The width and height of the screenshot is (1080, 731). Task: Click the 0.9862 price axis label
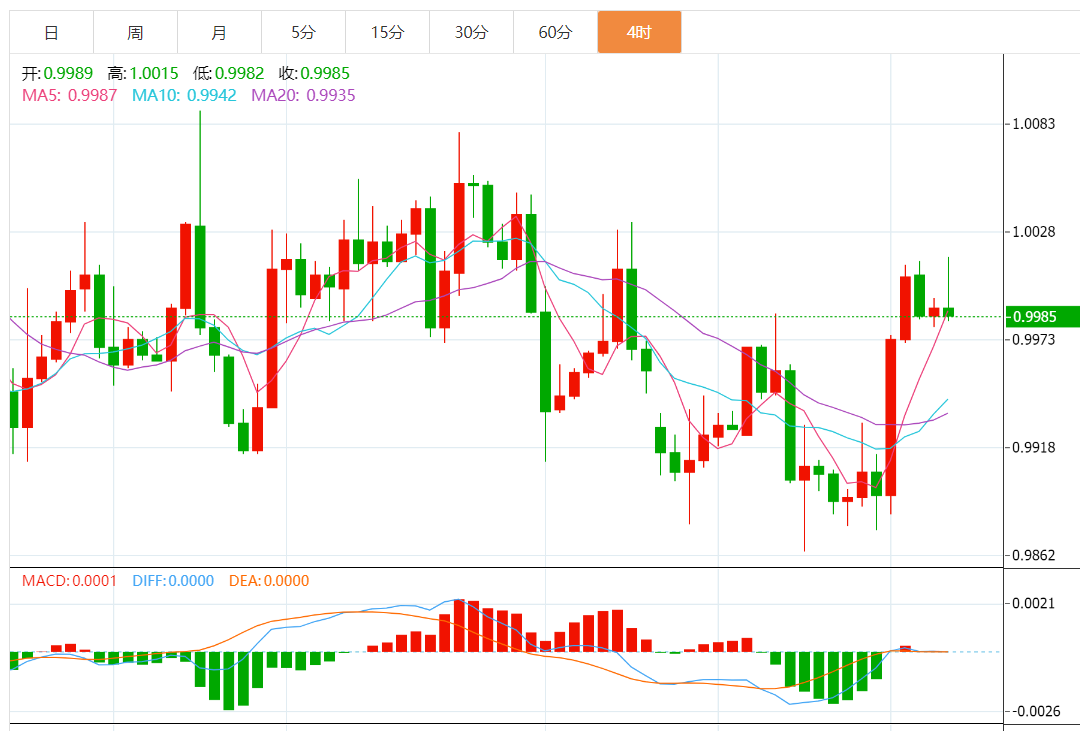tap(1033, 555)
